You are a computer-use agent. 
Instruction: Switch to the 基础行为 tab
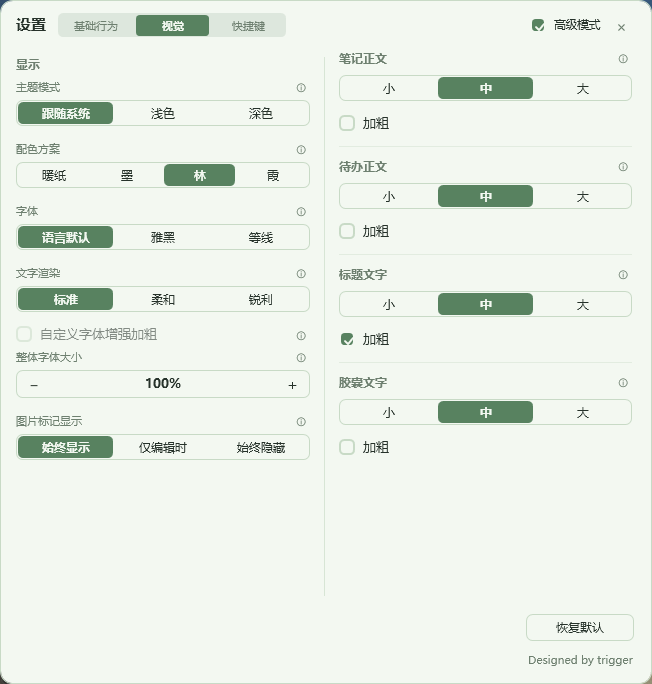tap(96, 26)
